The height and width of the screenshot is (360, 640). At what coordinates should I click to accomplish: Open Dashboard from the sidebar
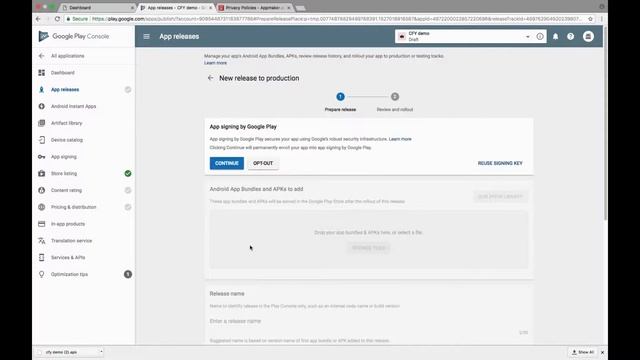(x=62, y=73)
